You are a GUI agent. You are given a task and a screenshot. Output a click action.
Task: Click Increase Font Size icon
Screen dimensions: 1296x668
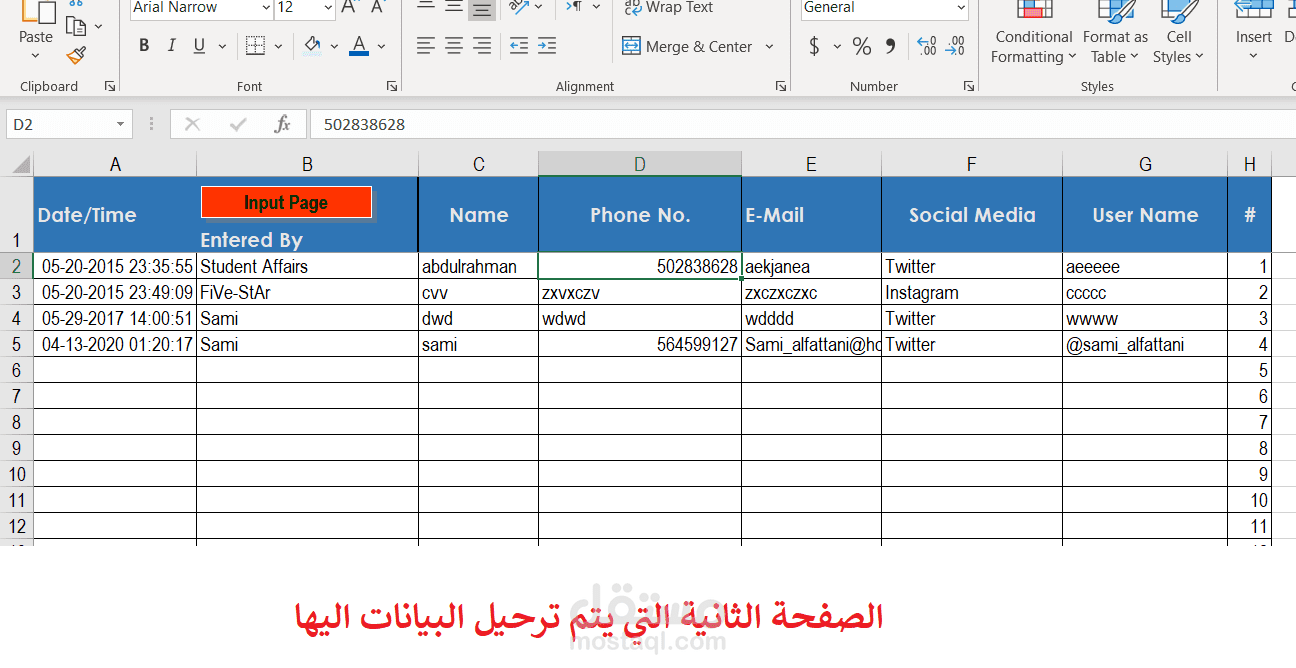pos(349,8)
